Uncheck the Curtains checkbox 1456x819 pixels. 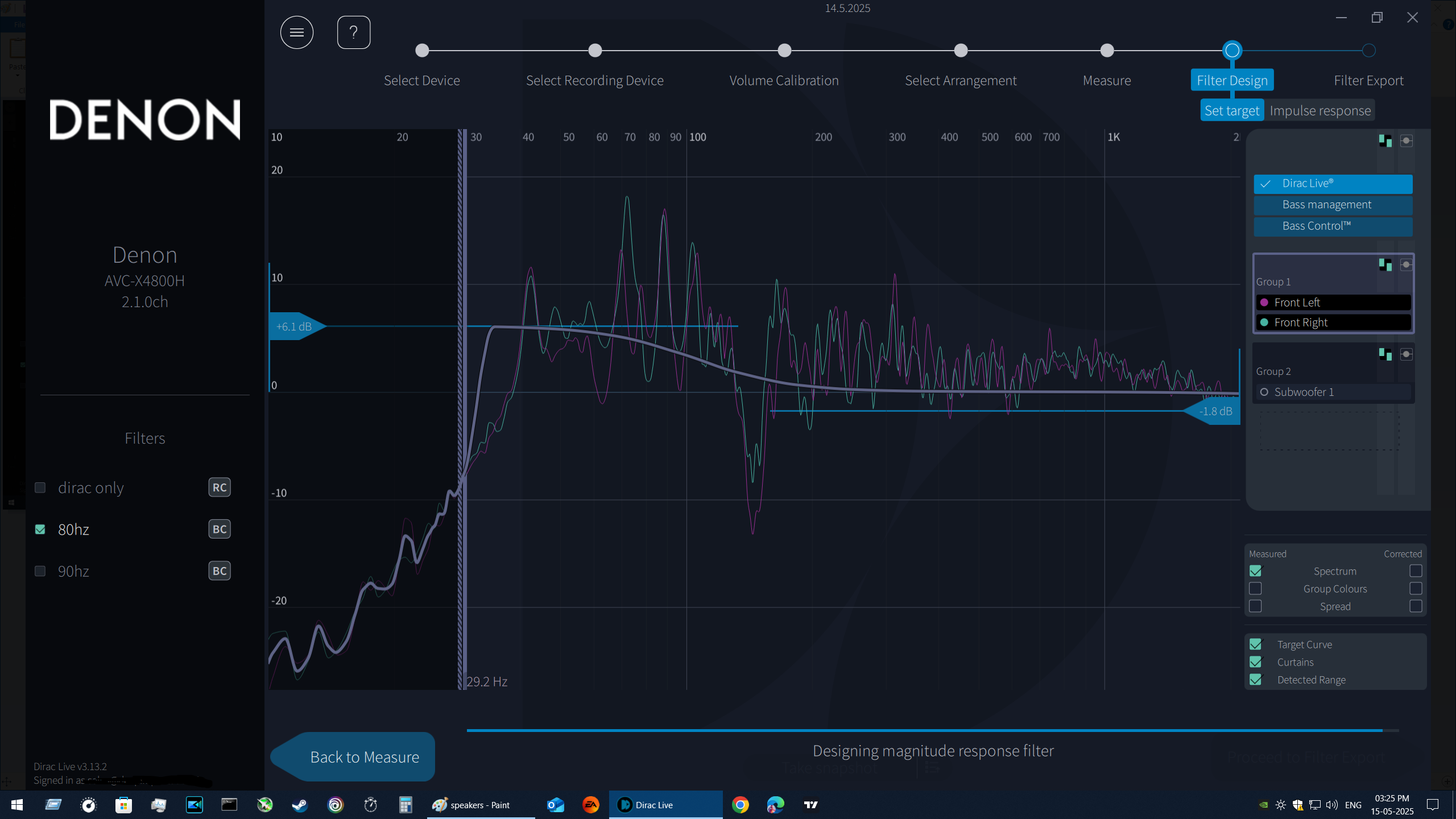point(1255,662)
